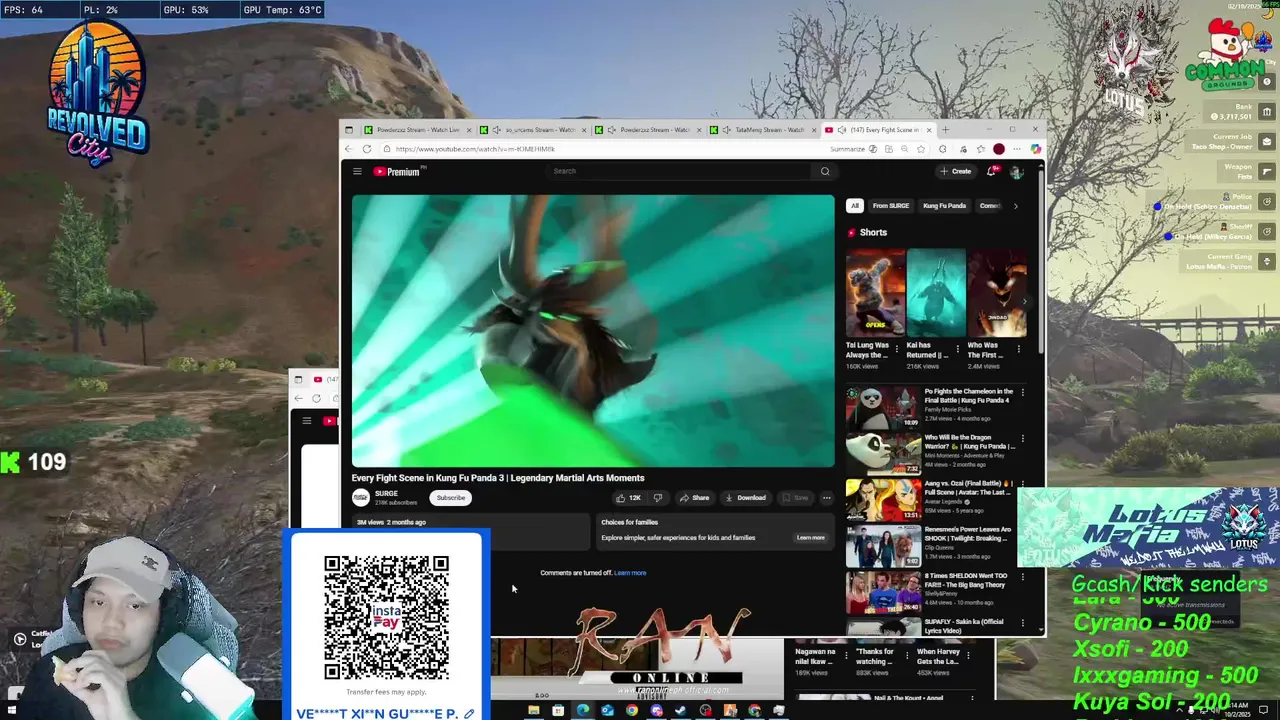1280x720 pixels.
Task: Click Summarize in the address bar
Action: (x=853, y=149)
